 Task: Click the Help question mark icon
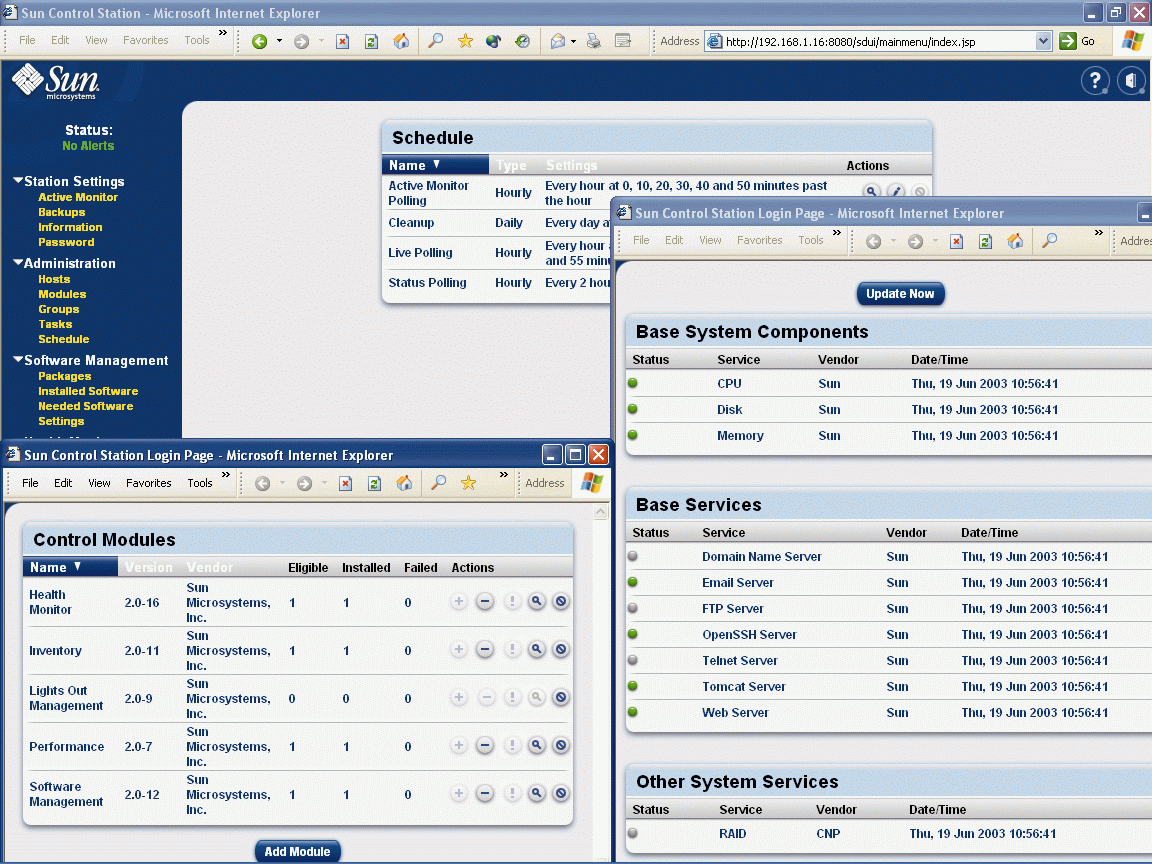[x=1095, y=80]
